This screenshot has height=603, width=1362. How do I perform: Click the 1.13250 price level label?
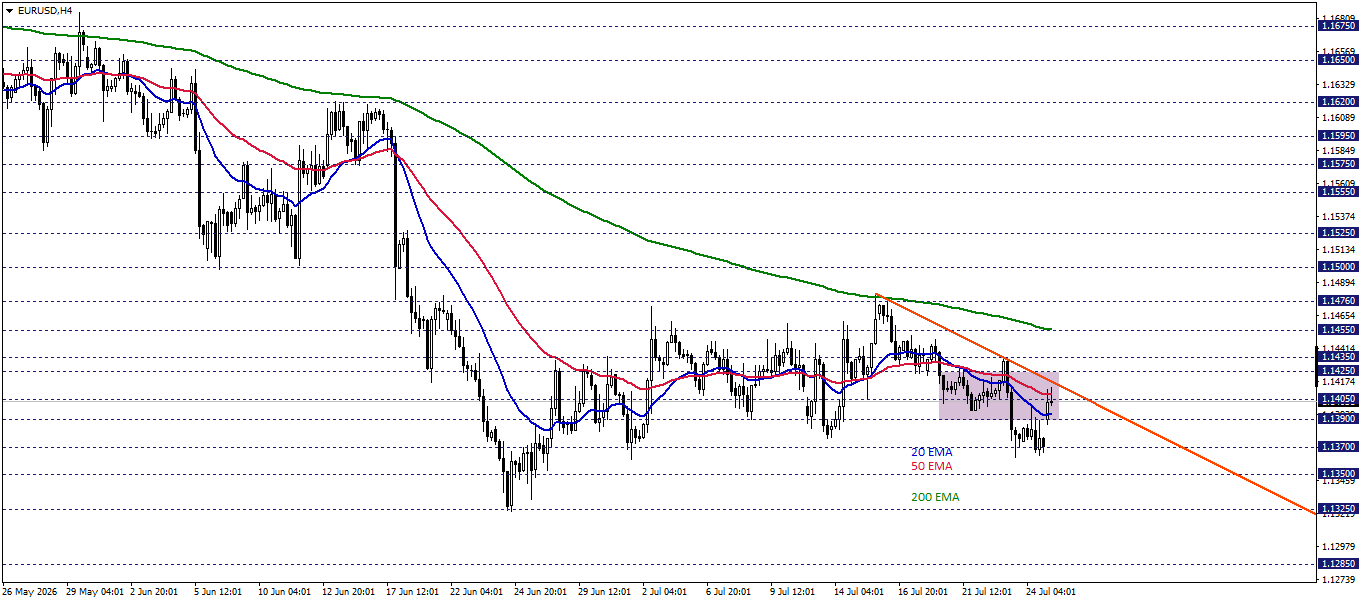1339,509
